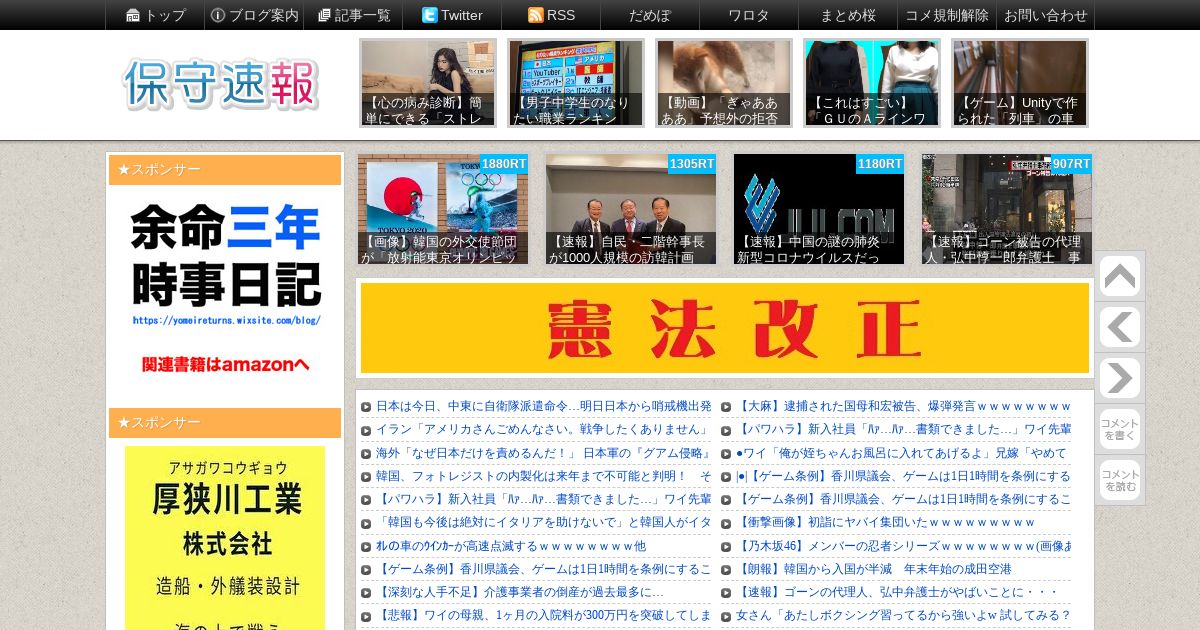Open the 心の病み診断 thumbnail article
This screenshot has height=630, width=1200.
coord(428,83)
